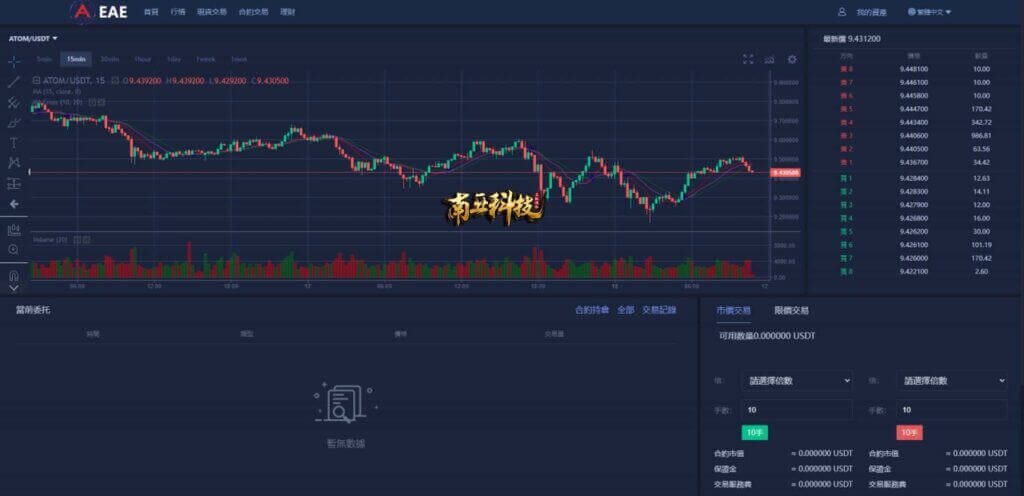The height and width of the screenshot is (496, 1024).
Task: Enter fullscreen chart mode
Action: [748, 59]
